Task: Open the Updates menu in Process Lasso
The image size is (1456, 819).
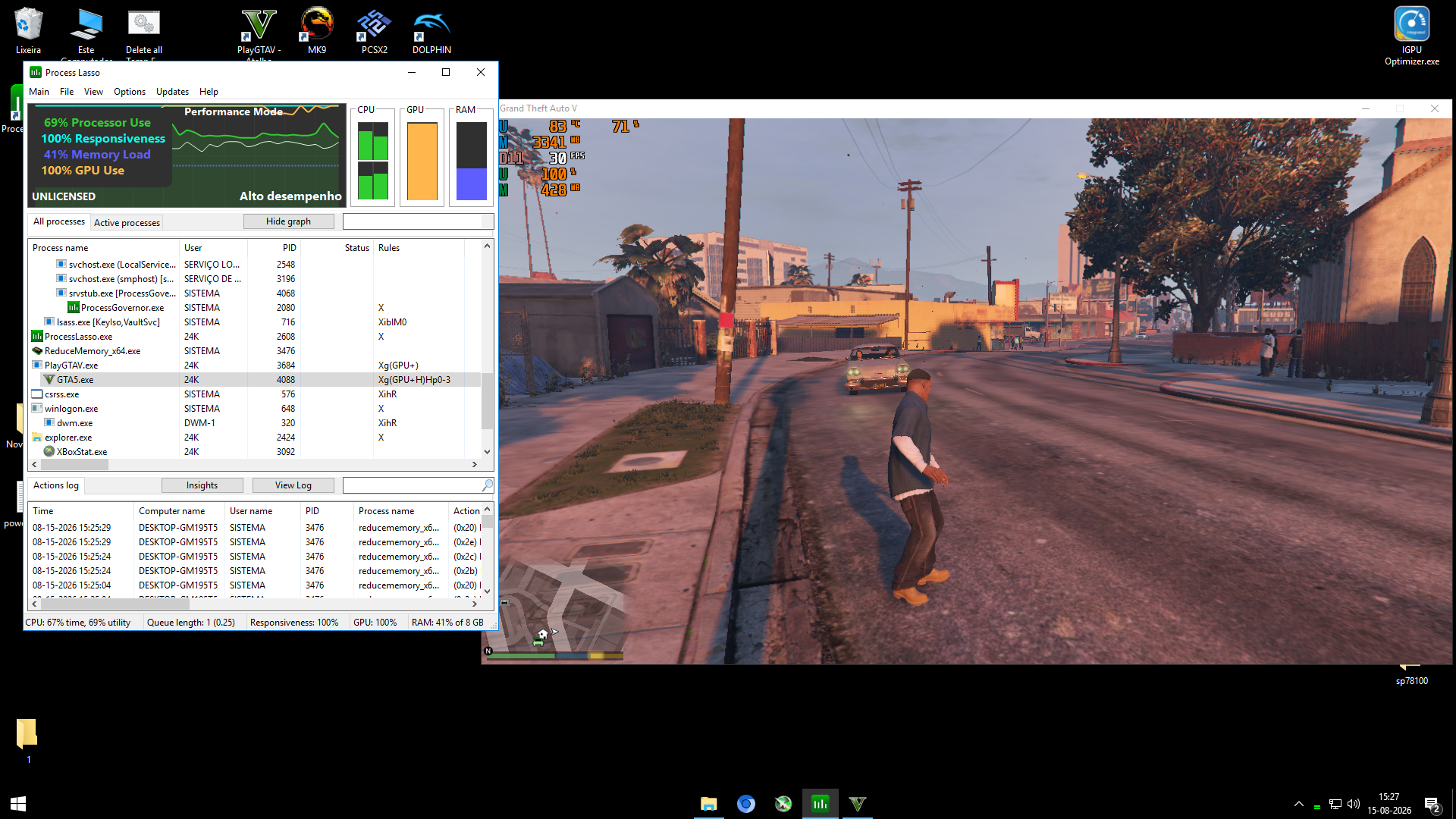Action: 172,92
